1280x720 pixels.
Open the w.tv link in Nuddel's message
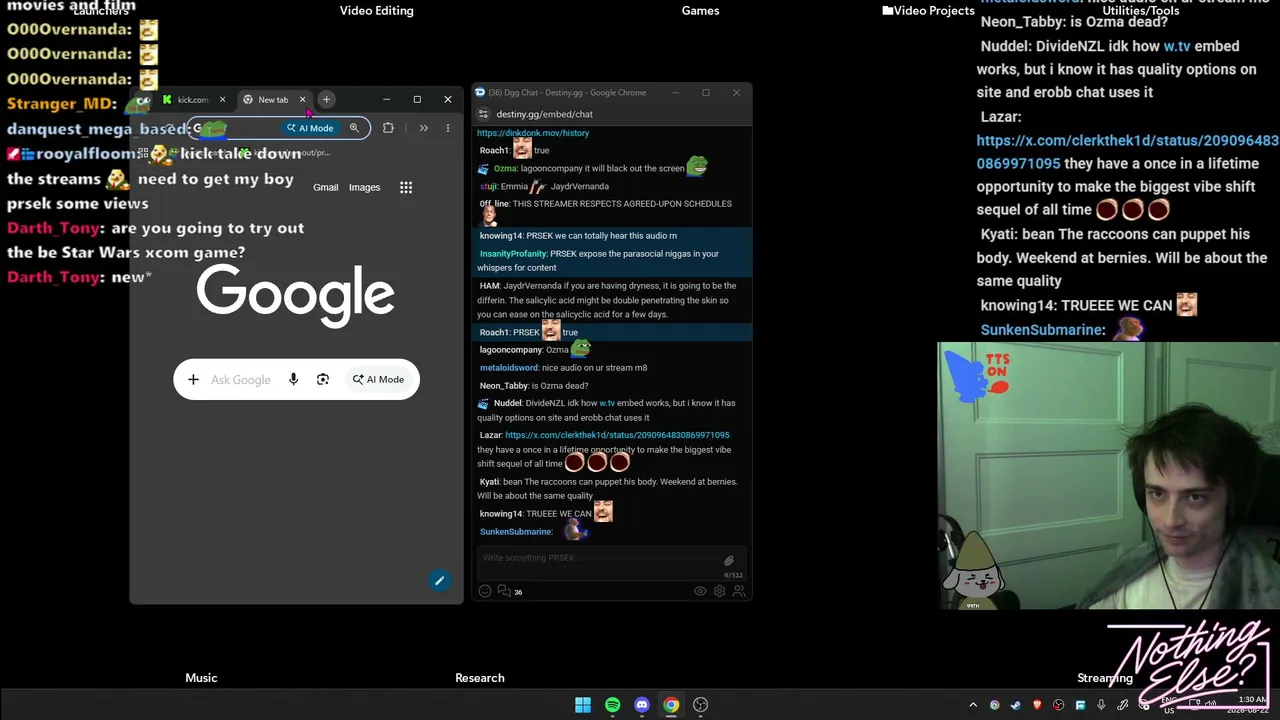click(x=607, y=403)
